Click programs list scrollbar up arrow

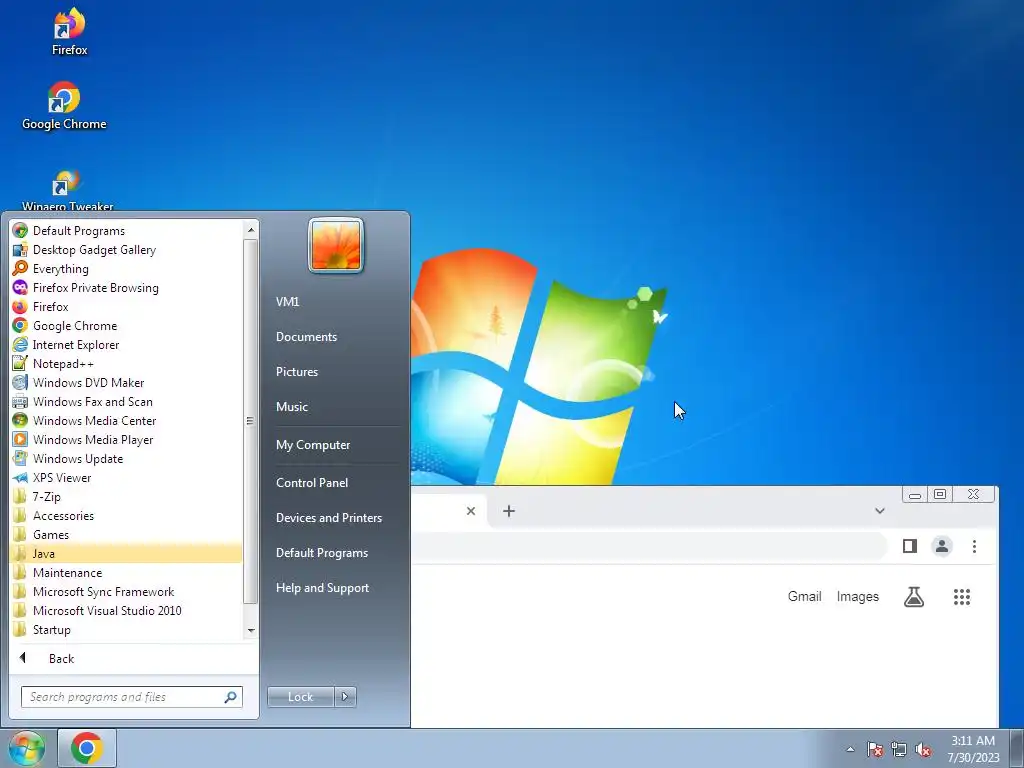(x=251, y=229)
